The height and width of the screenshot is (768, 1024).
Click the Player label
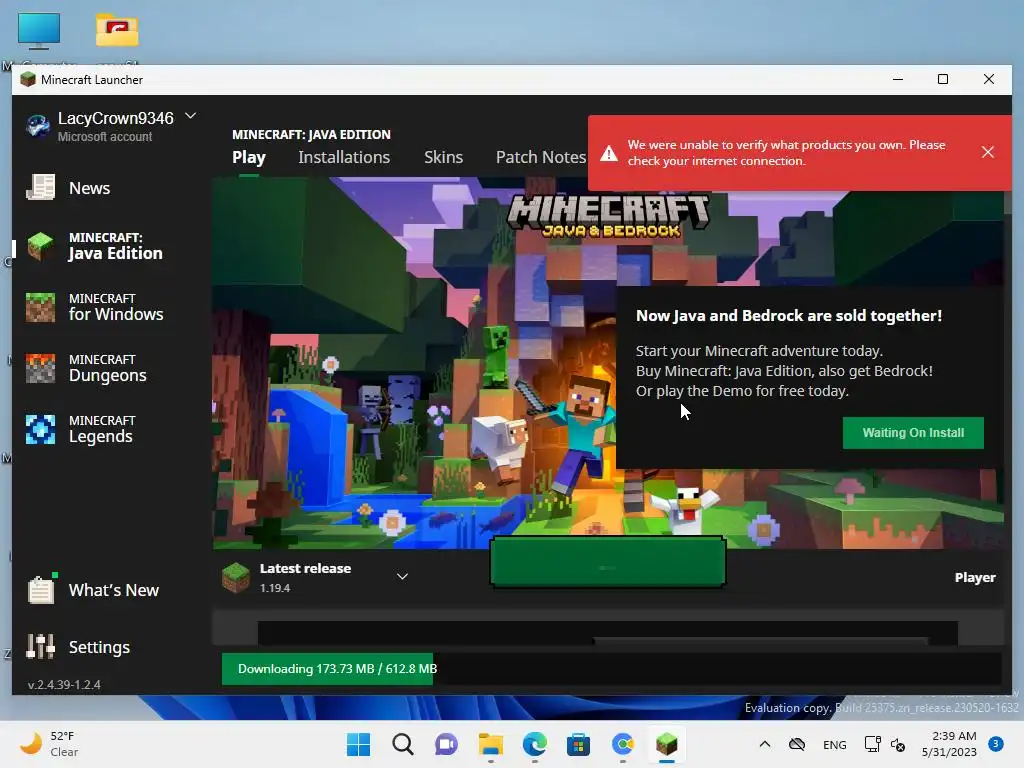[975, 577]
